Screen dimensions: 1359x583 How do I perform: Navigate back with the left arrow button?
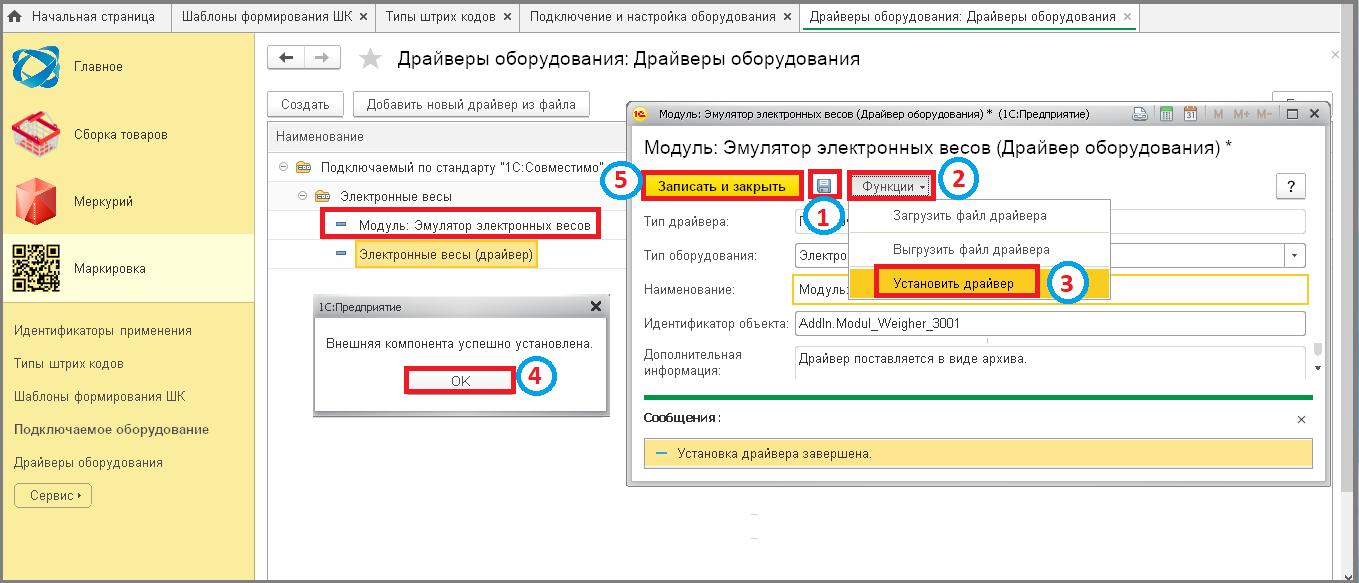286,58
